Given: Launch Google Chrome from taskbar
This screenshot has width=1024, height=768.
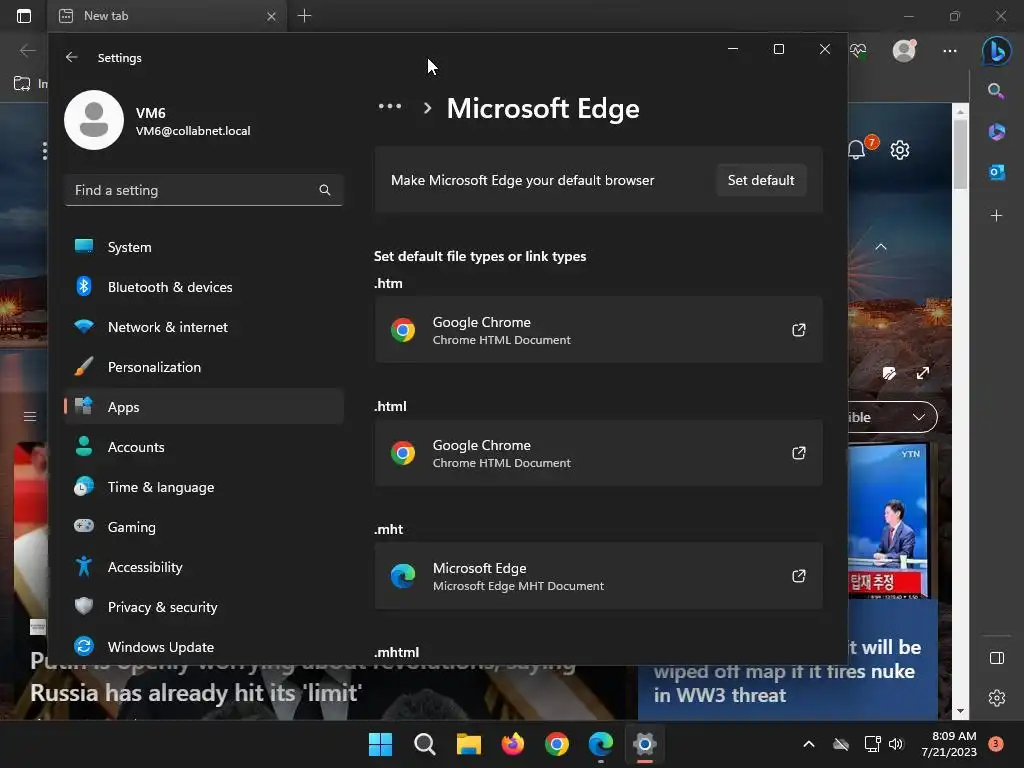Looking at the screenshot, I should click(556, 744).
